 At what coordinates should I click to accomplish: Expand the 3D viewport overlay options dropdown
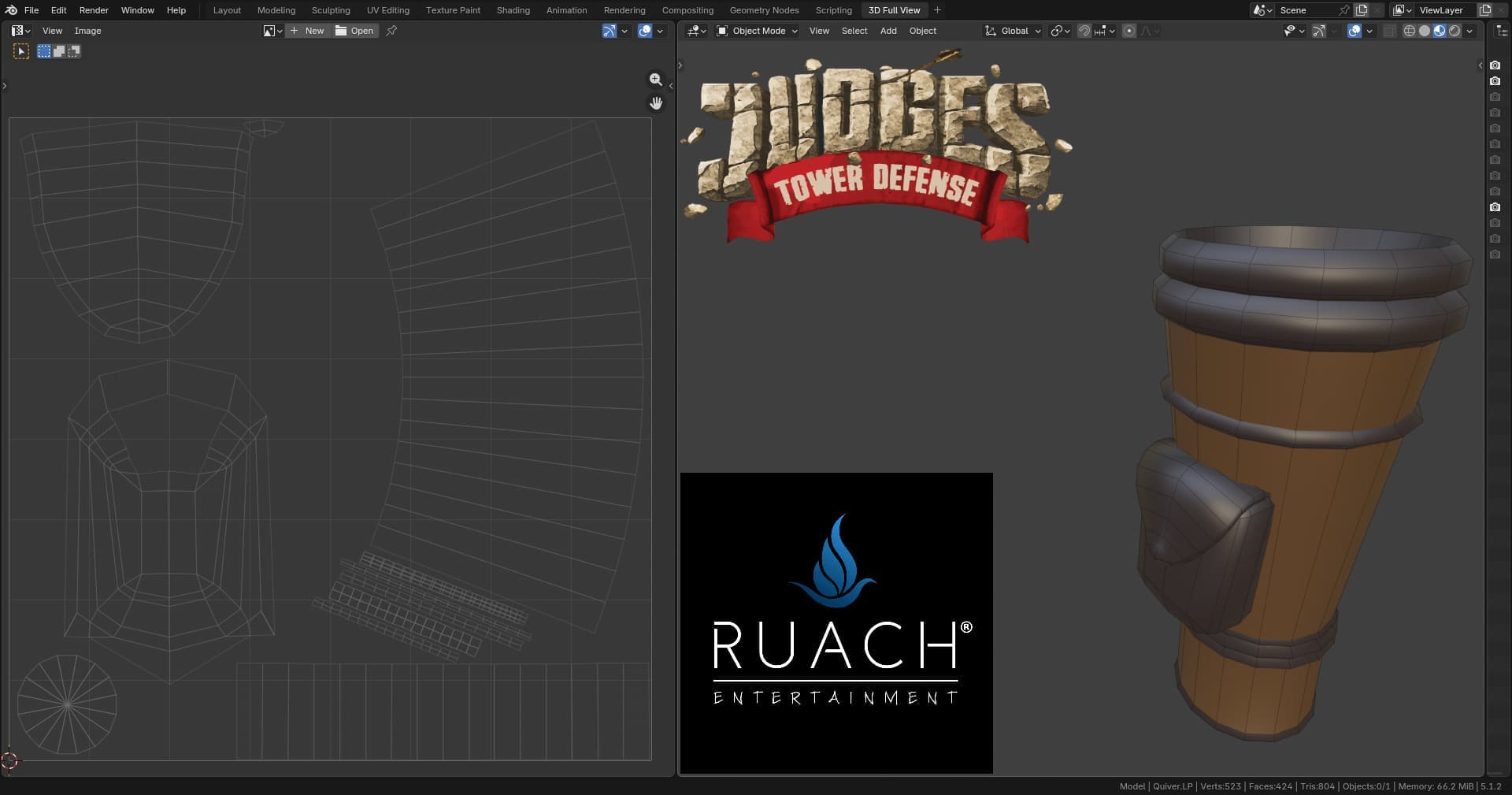coord(1369,31)
